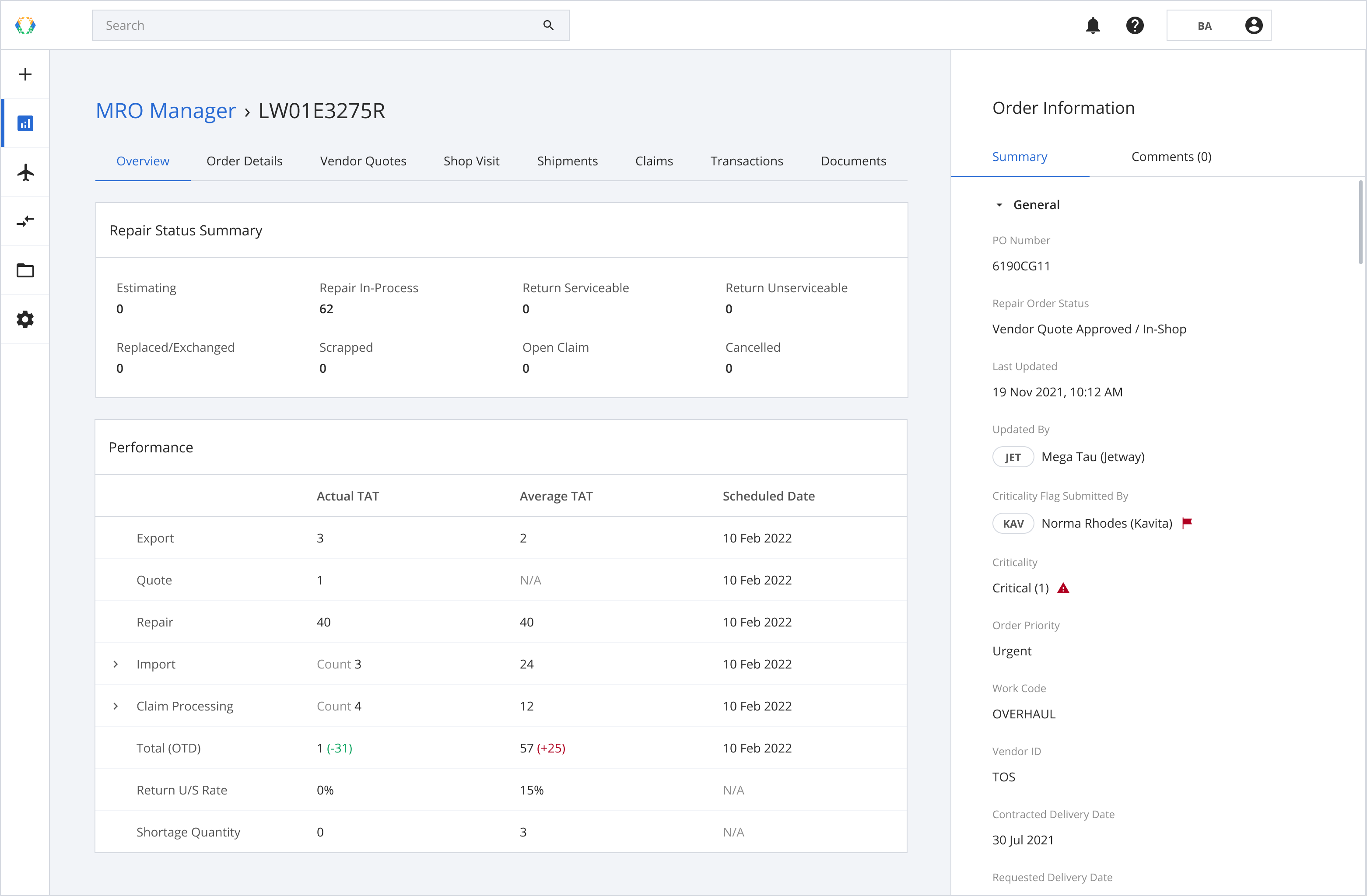Focus the Search input field

point(330,25)
